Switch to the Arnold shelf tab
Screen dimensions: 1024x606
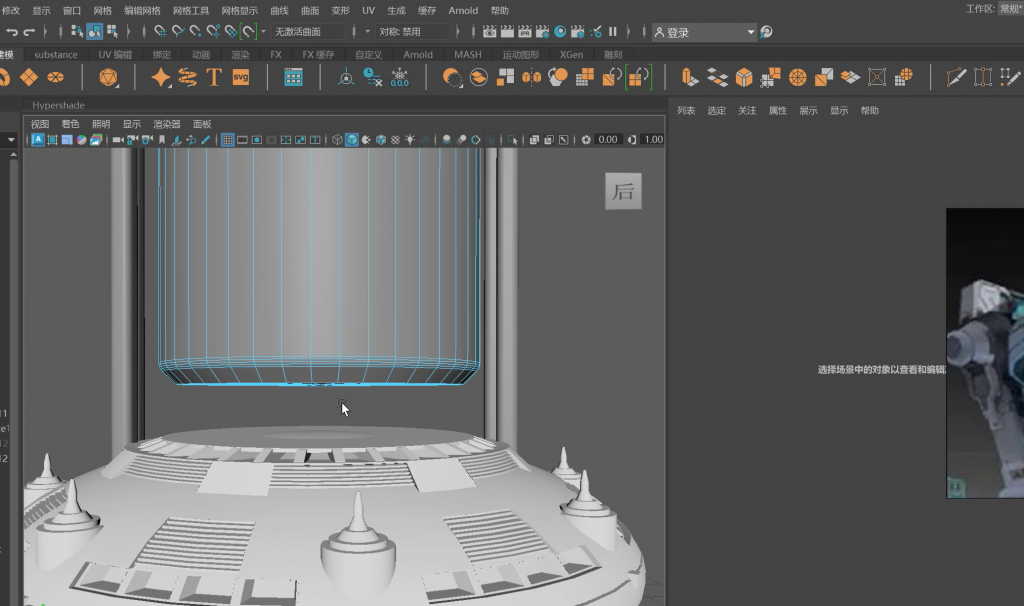(x=418, y=54)
